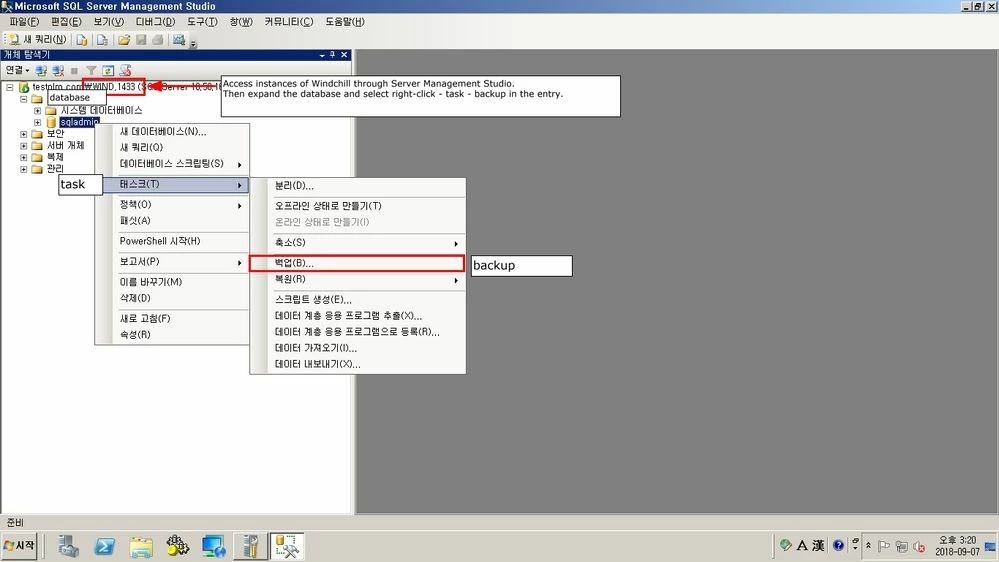Select the sqladmin database tree item
This screenshot has height=562, width=999.
(79, 122)
